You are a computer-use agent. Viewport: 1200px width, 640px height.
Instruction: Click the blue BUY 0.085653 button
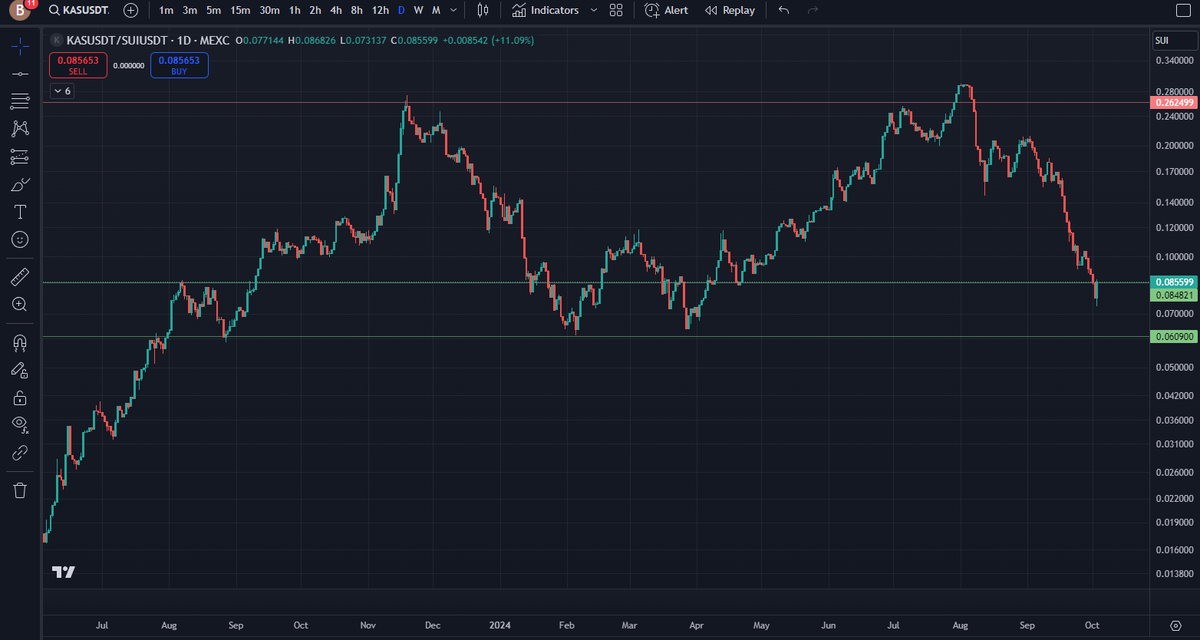pyautogui.click(x=179, y=65)
